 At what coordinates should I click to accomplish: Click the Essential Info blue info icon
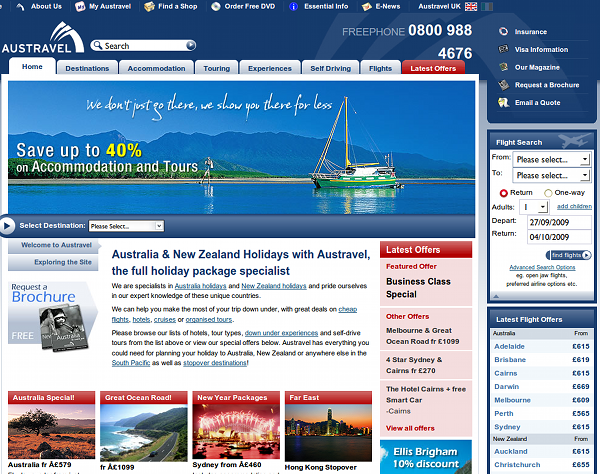pos(293,7)
